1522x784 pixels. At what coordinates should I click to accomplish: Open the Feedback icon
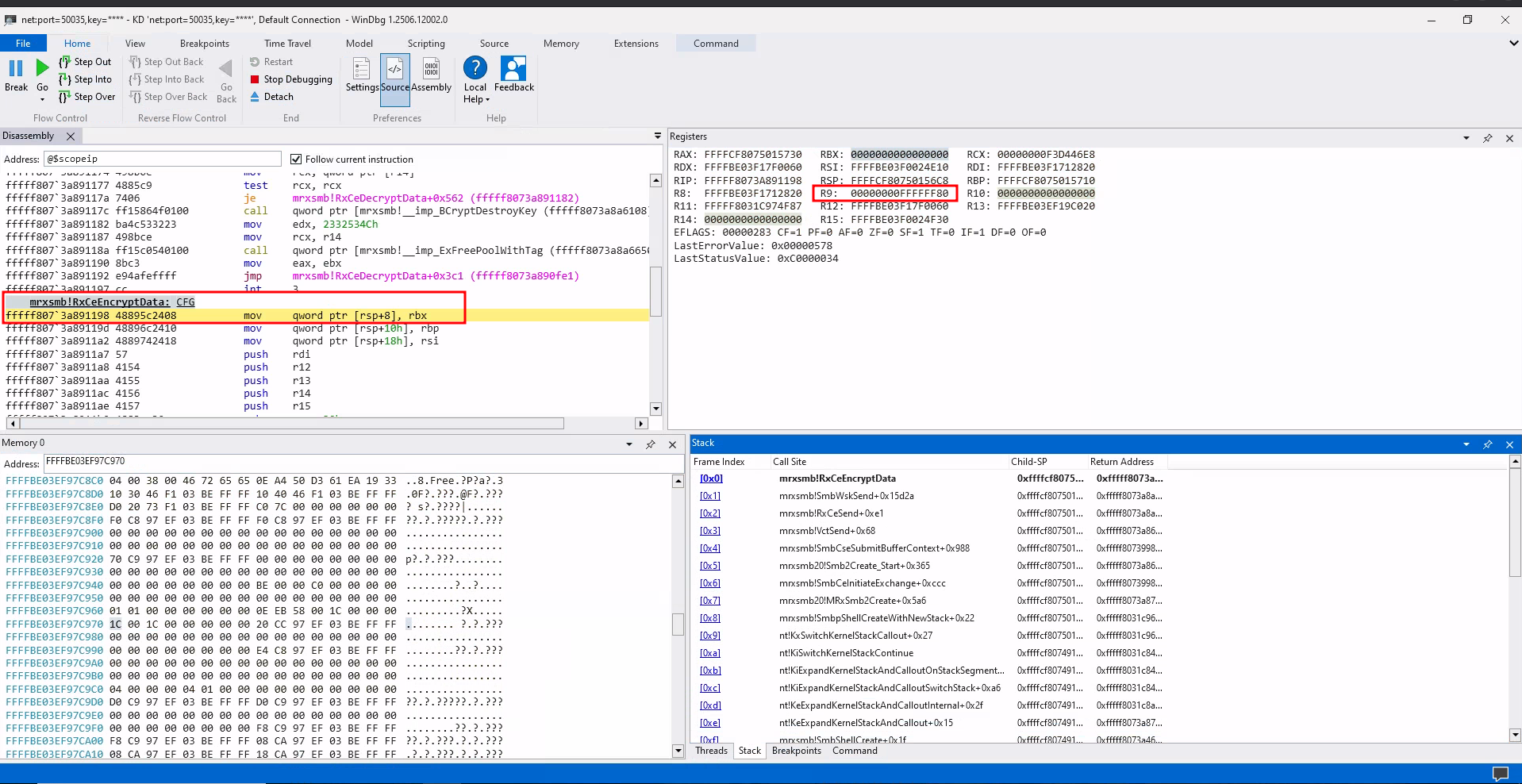(513, 69)
